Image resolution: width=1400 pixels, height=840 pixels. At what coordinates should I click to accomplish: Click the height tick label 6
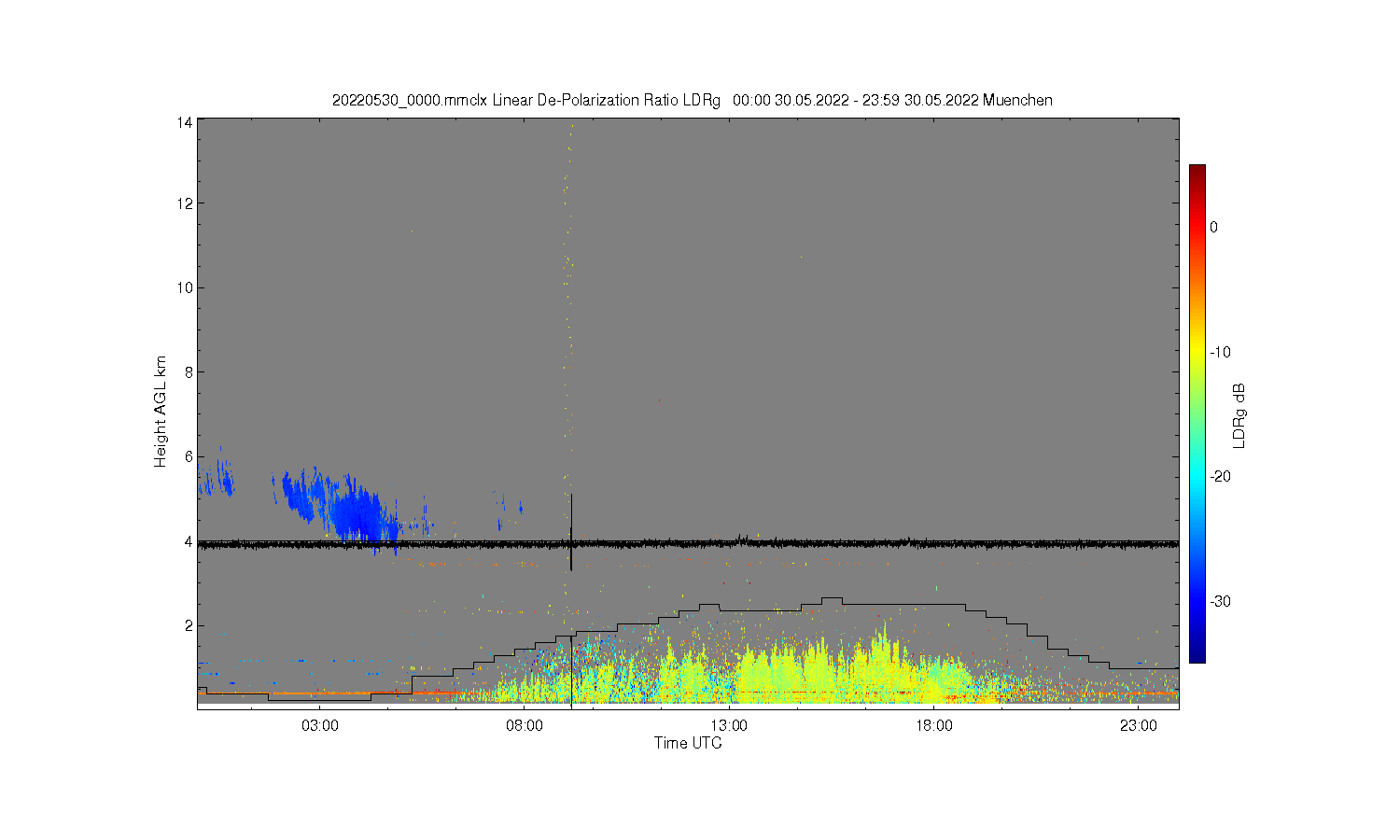tap(189, 456)
